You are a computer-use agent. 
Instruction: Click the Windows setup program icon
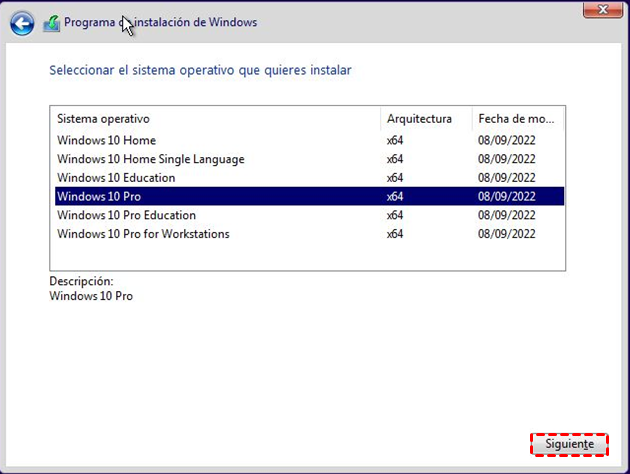pyautogui.click(x=51, y=24)
